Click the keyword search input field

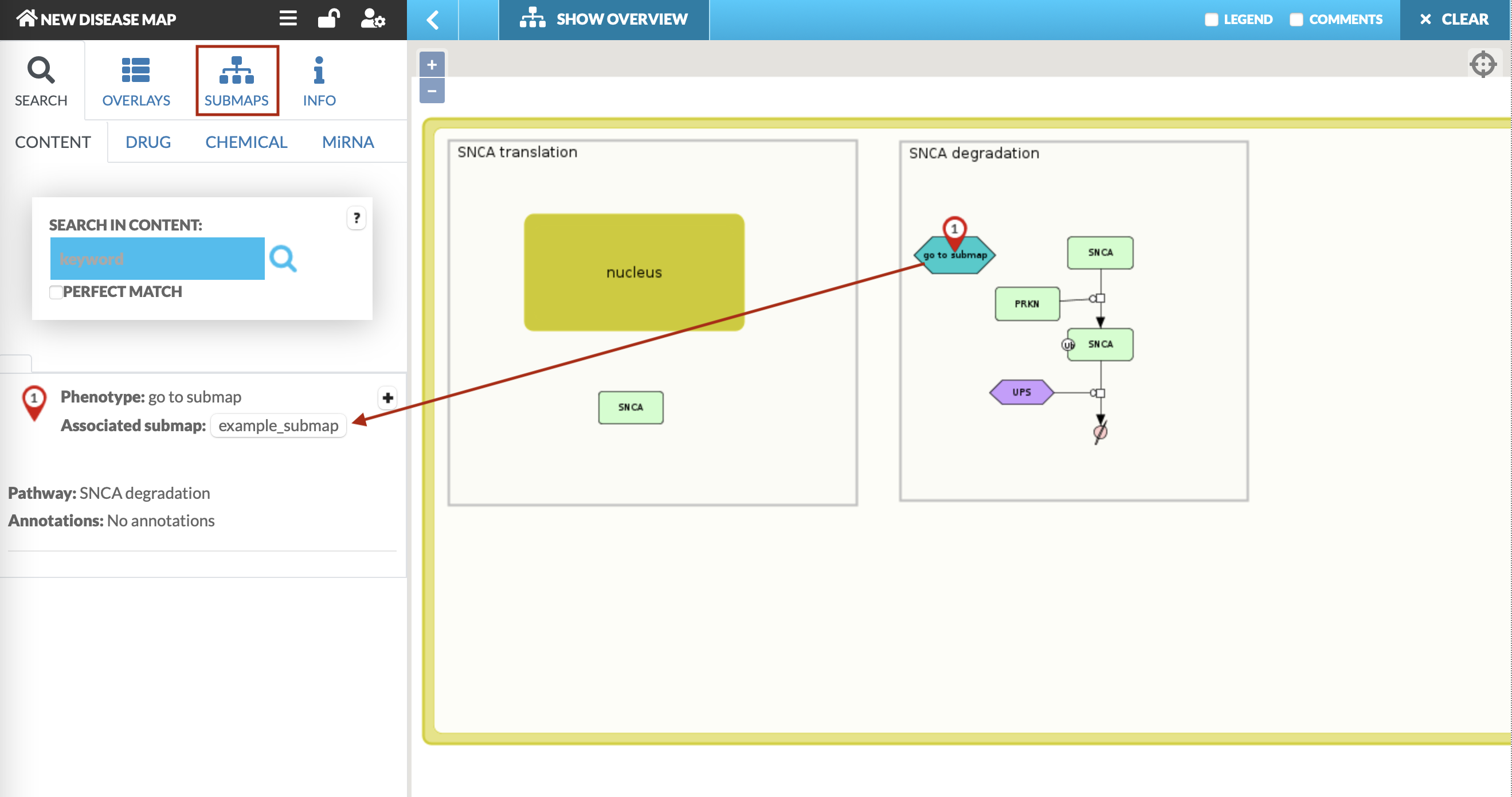[157, 259]
